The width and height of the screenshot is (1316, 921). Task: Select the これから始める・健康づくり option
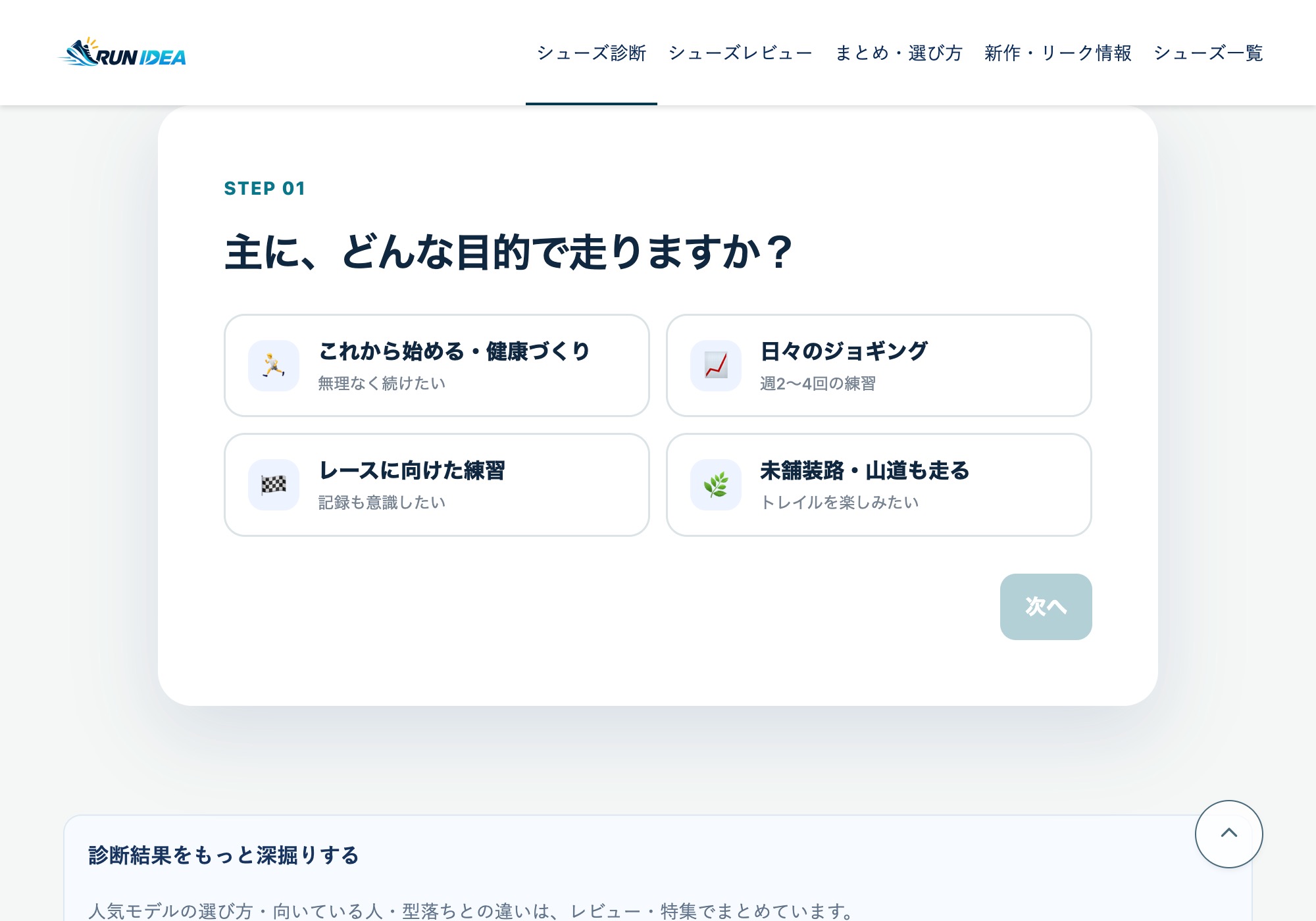(x=437, y=365)
